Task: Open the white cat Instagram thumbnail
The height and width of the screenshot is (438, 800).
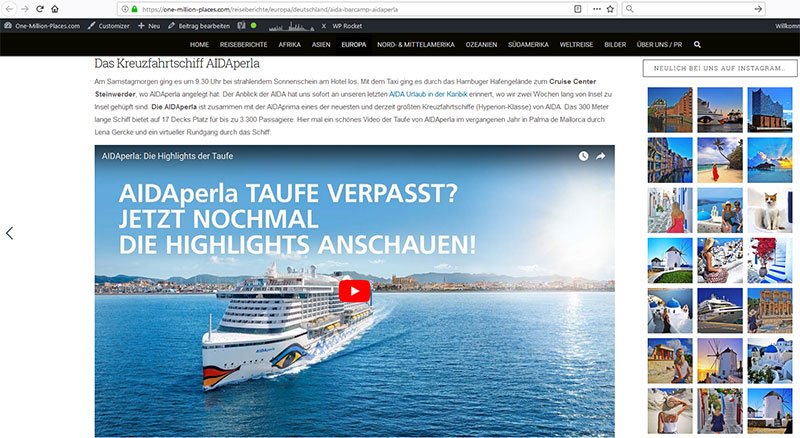Action: pyautogui.click(x=769, y=210)
